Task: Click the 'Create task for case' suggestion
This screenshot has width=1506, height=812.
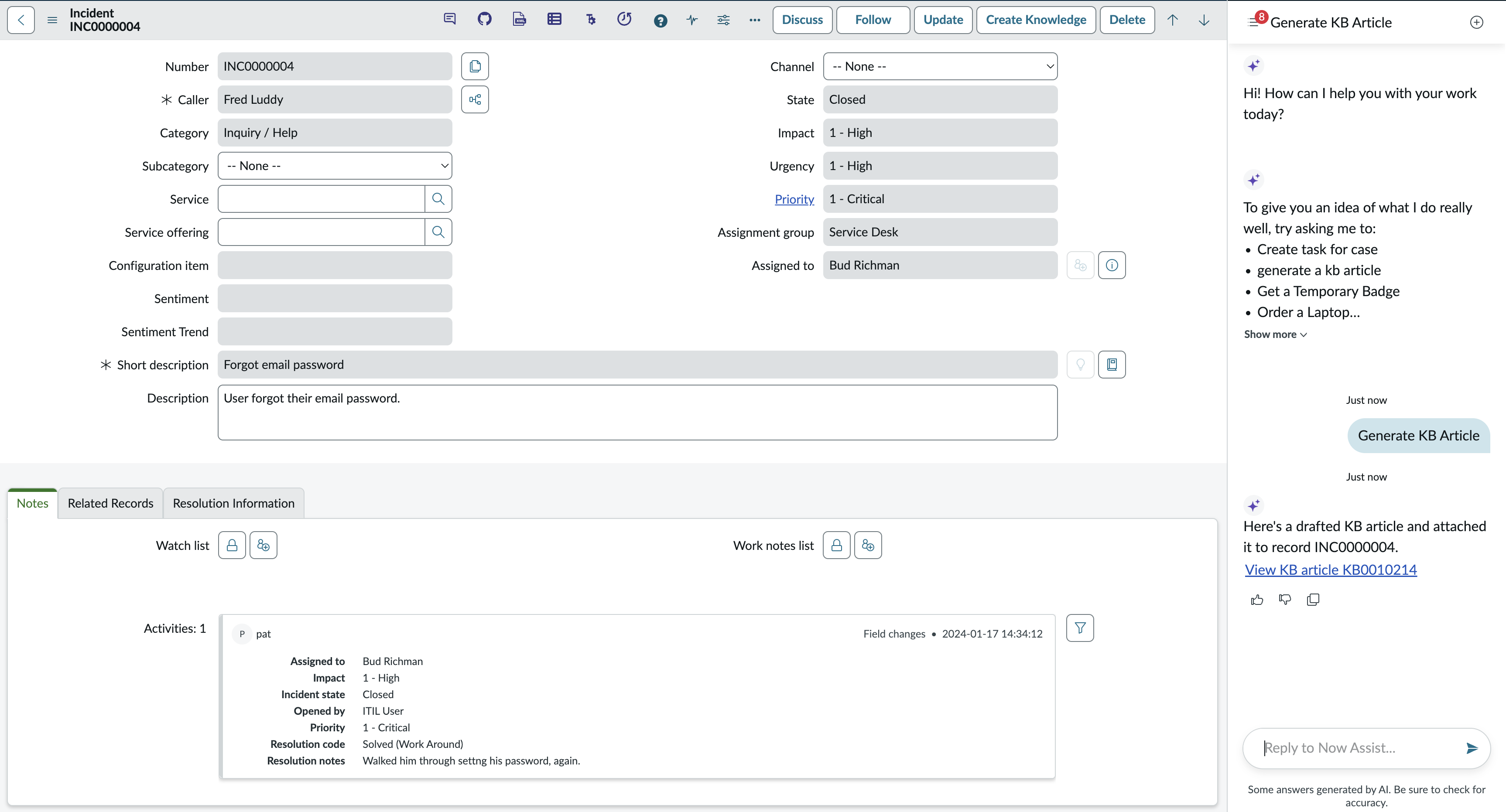Action: (x=1317, y=249)
